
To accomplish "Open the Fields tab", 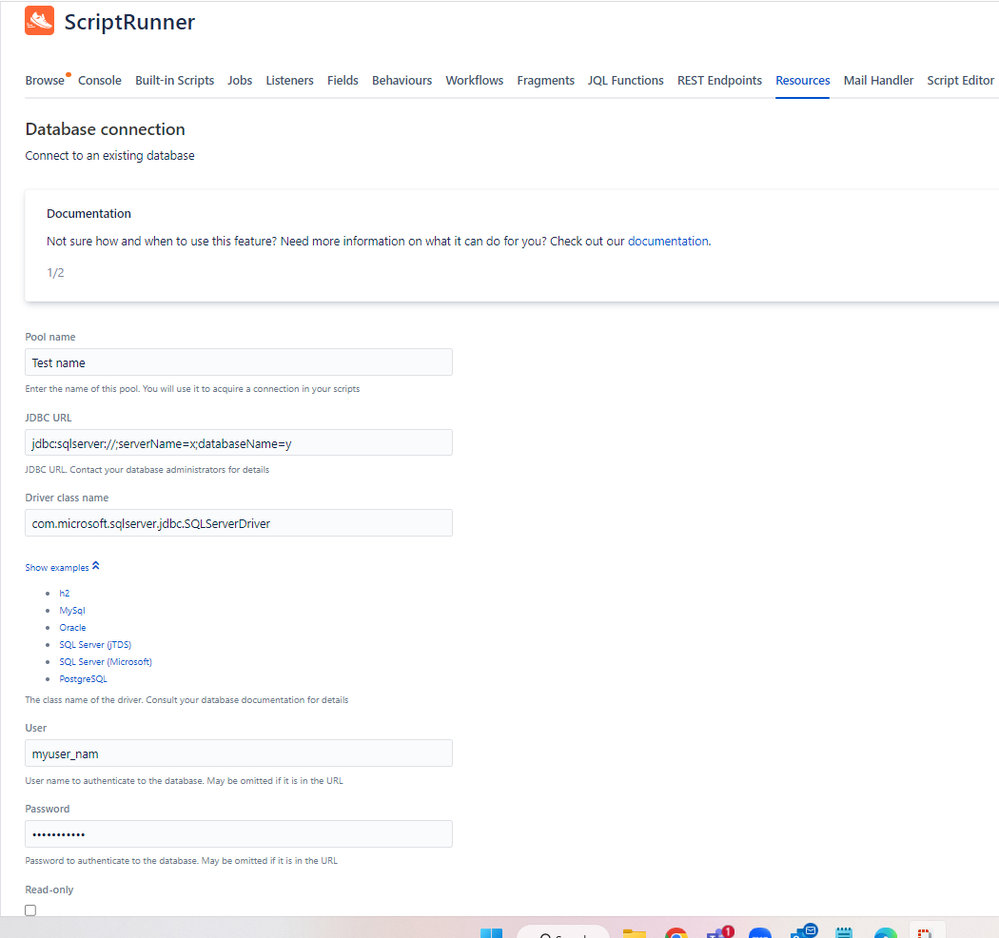I will click(343, 80).
